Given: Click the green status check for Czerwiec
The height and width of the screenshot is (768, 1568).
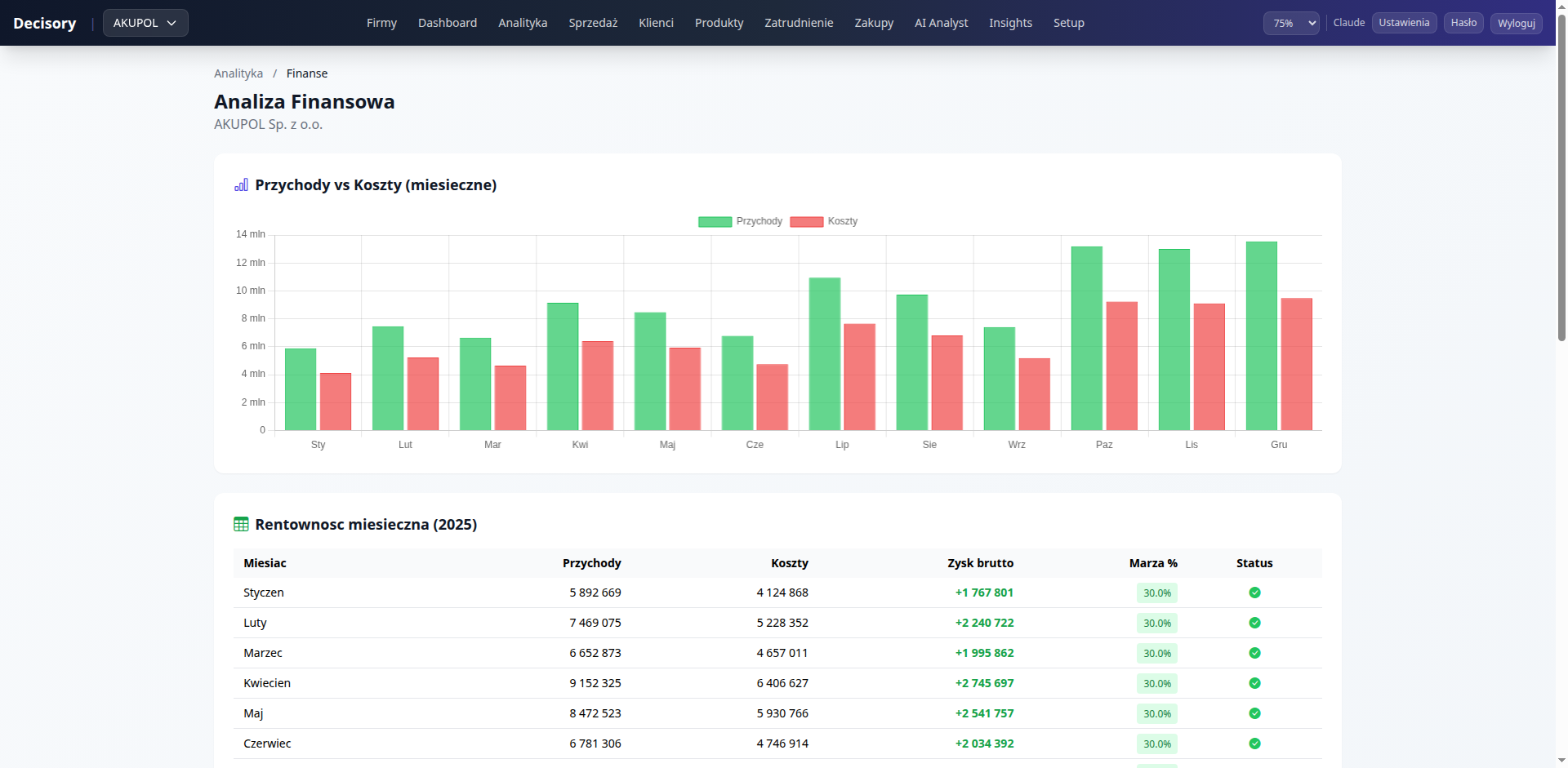Looking at the screenshot, I should click(x=1254, y=744).
